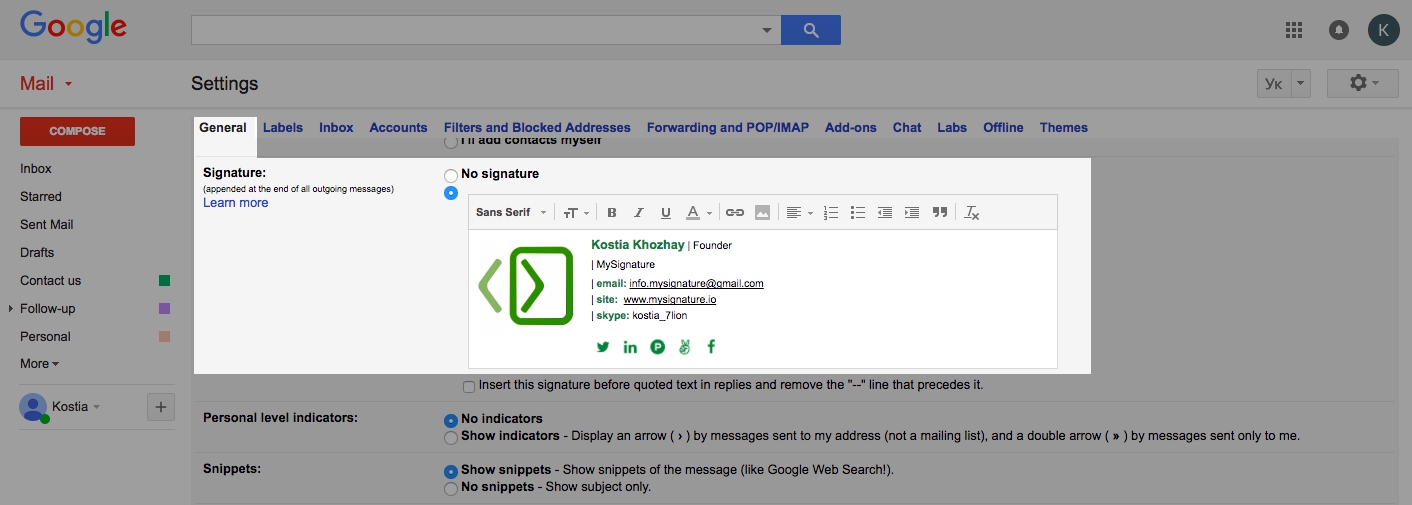Screen dimensions: 1412x505
Task: Click the green Contact us color square
Action: 165,281
